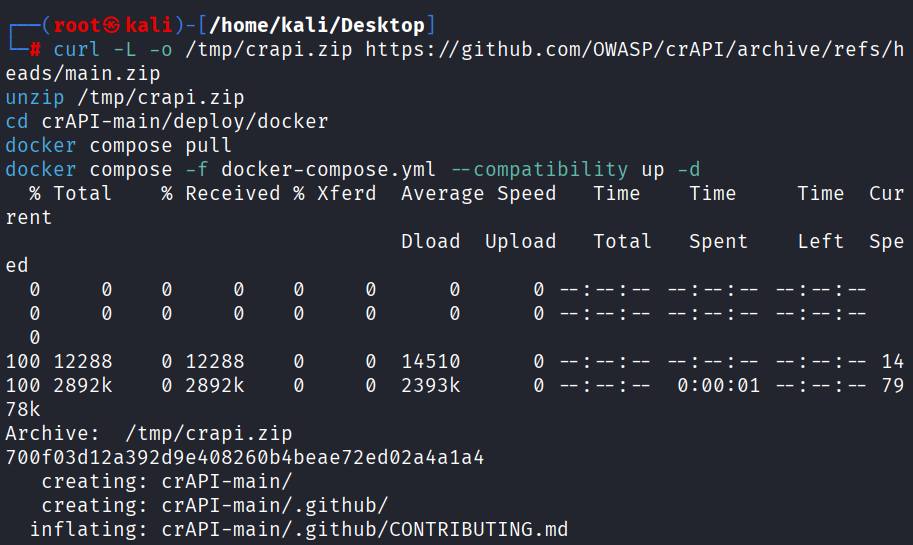Image resolution: width=913 pixels, height=545 pixels.
Task: Click the "Upload" column header
Action: point(521,241)
